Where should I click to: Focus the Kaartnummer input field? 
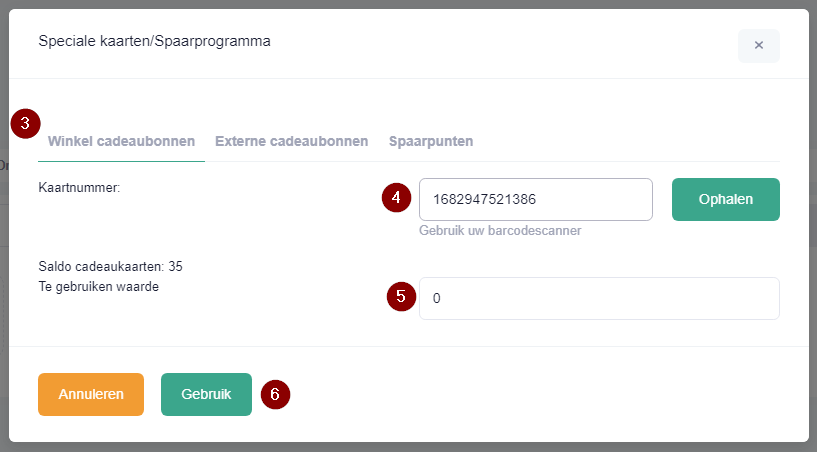(536, 200)
